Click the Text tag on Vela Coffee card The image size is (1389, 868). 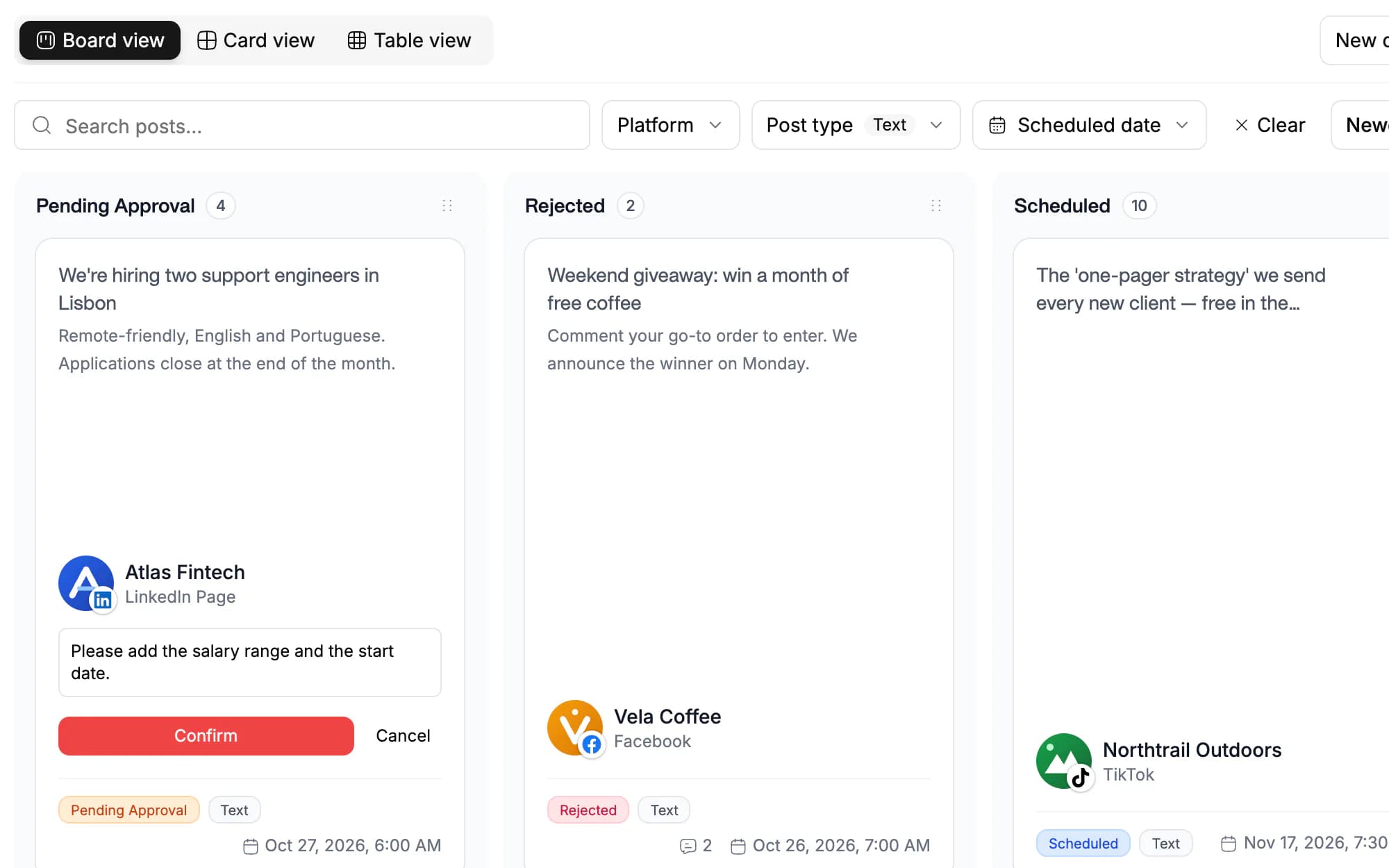[x=664, y=810]
